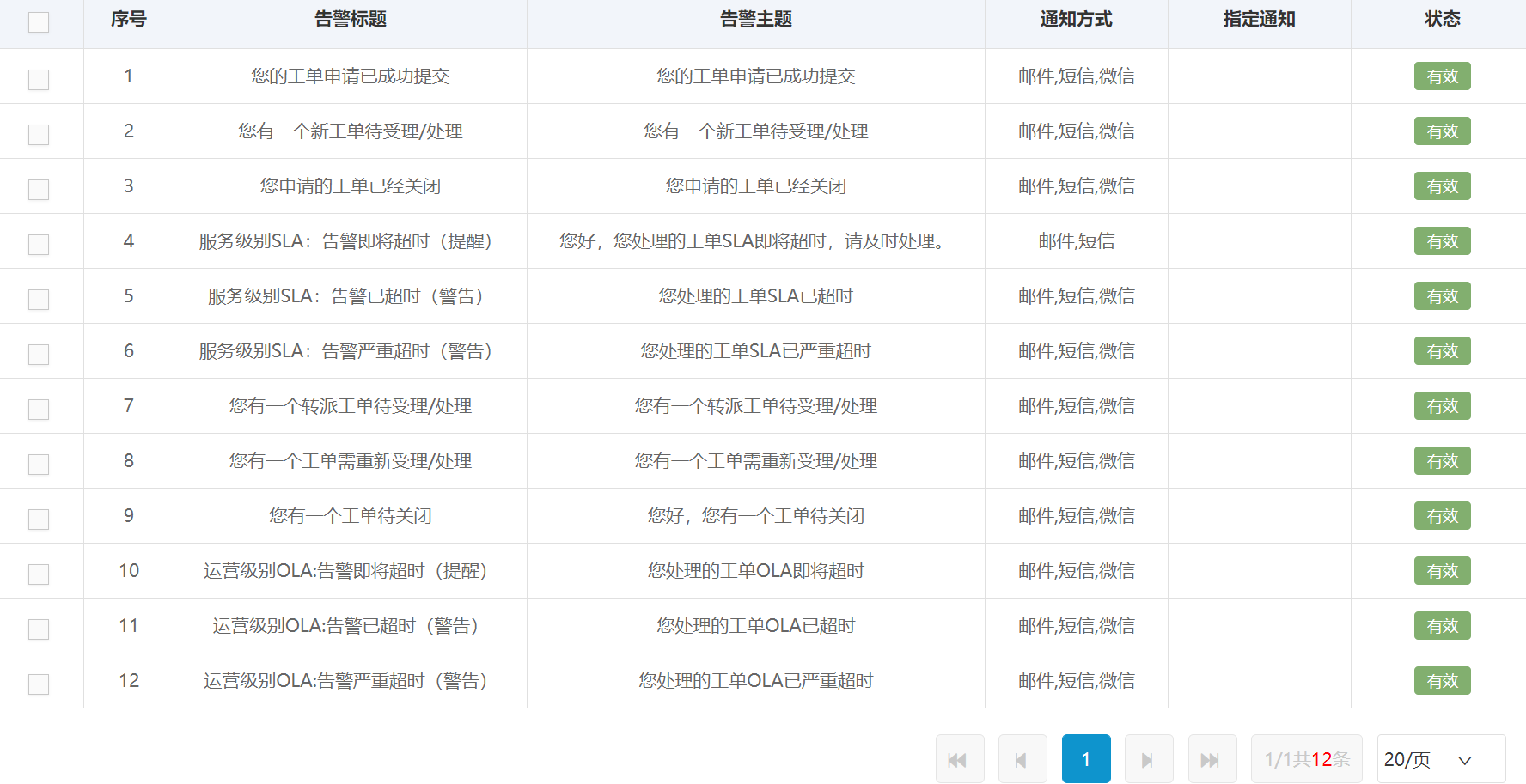Select checkbox for row 4 SLA alert

click(x=39, y=245)
